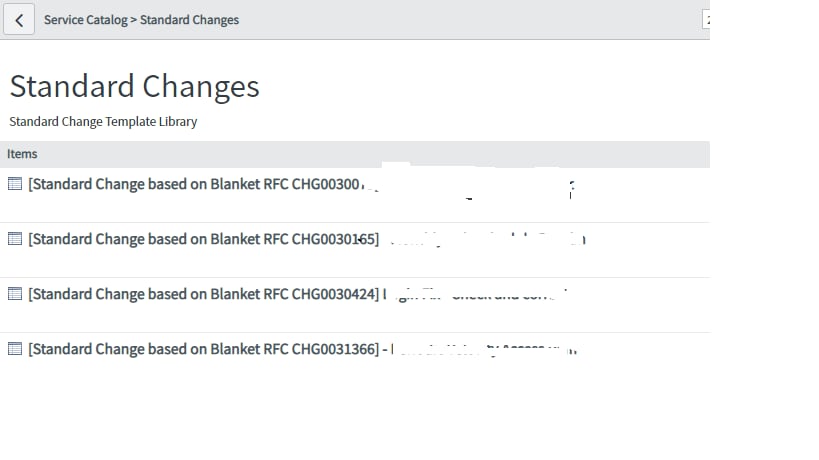
Task: Click the > separator in the breadcrumb
Action: (x=134, y=20)
